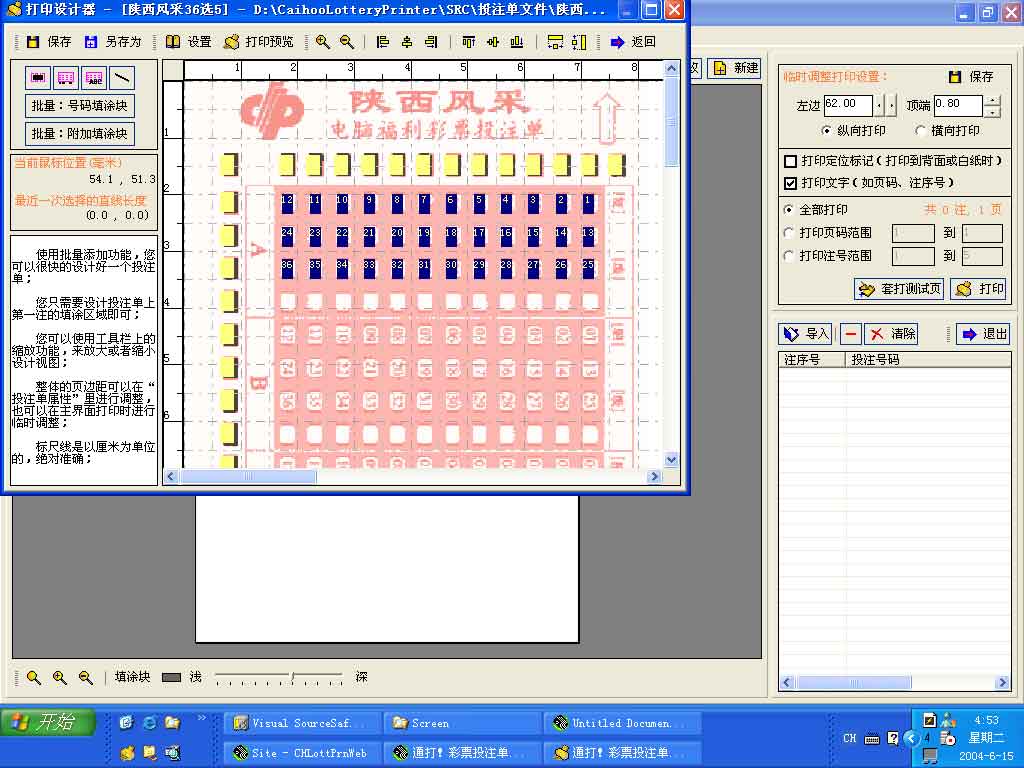The image size is (1024, 768).
Task: Click the 套打测试页 test page button
Action: (x=899, y=289)
